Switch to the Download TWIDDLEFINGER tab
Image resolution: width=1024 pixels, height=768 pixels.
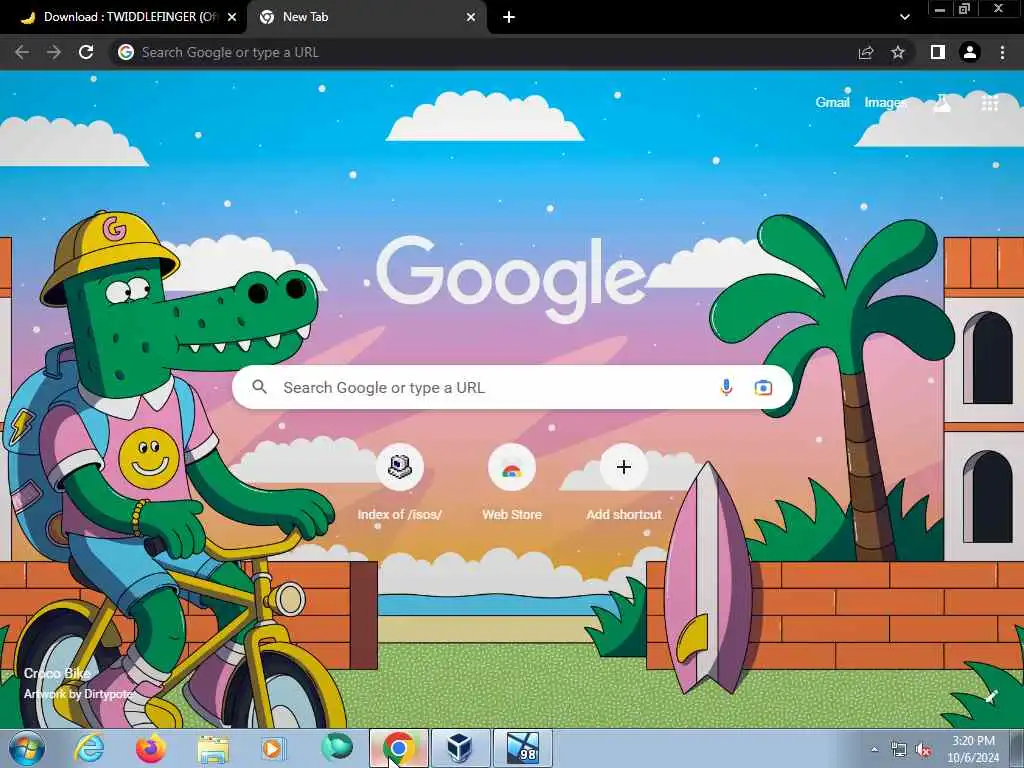(123, 17)
